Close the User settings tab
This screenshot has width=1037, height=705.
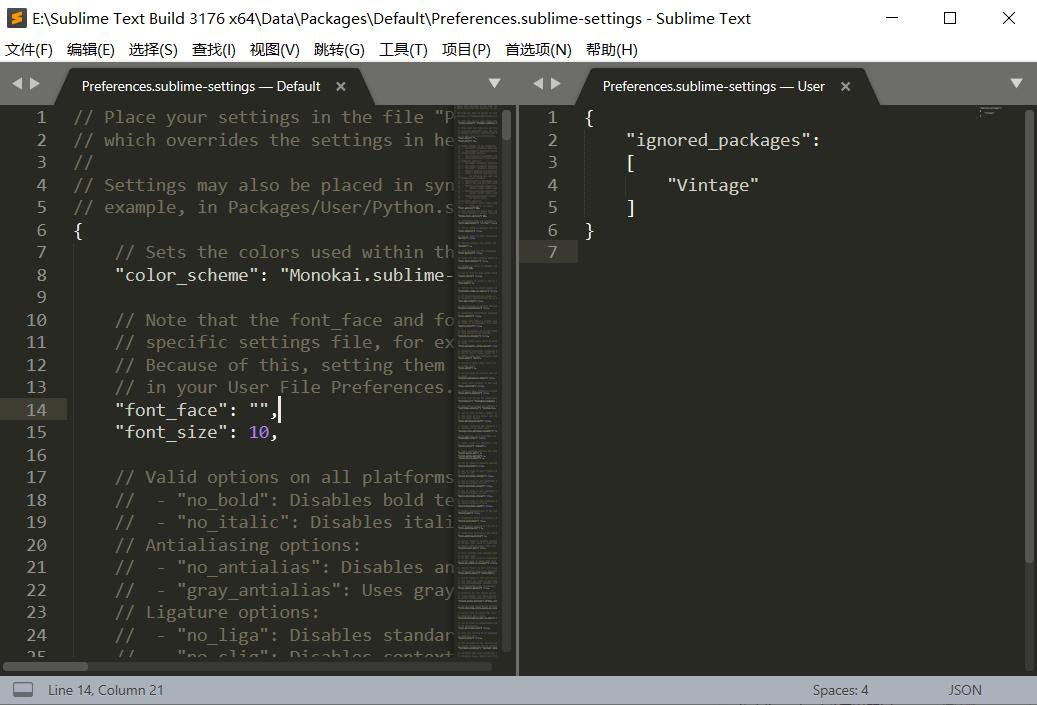845,87
